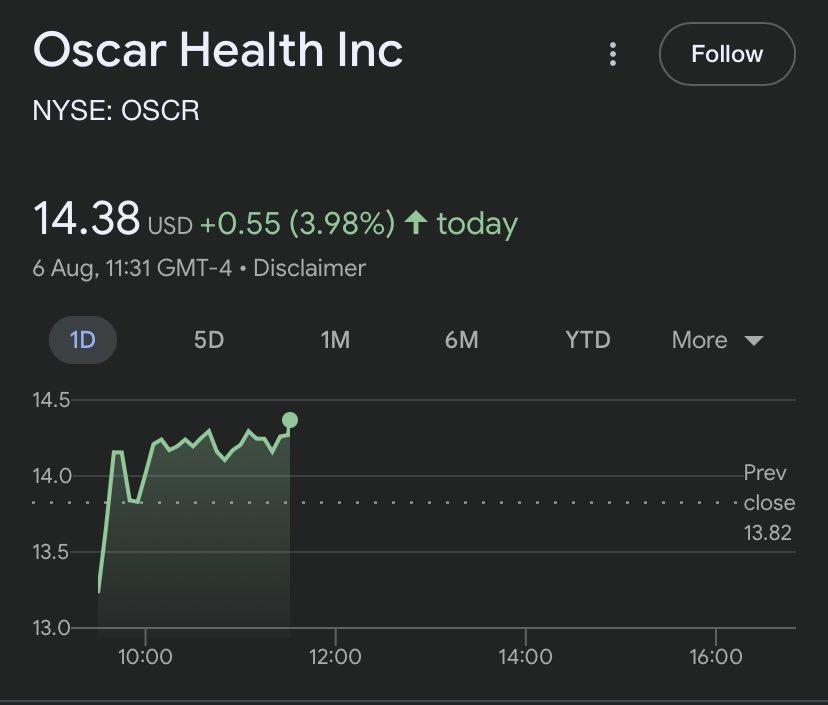Screen dimensions: 828x705
Task: Show the 1M price chart
Action: tap(335, 340)
